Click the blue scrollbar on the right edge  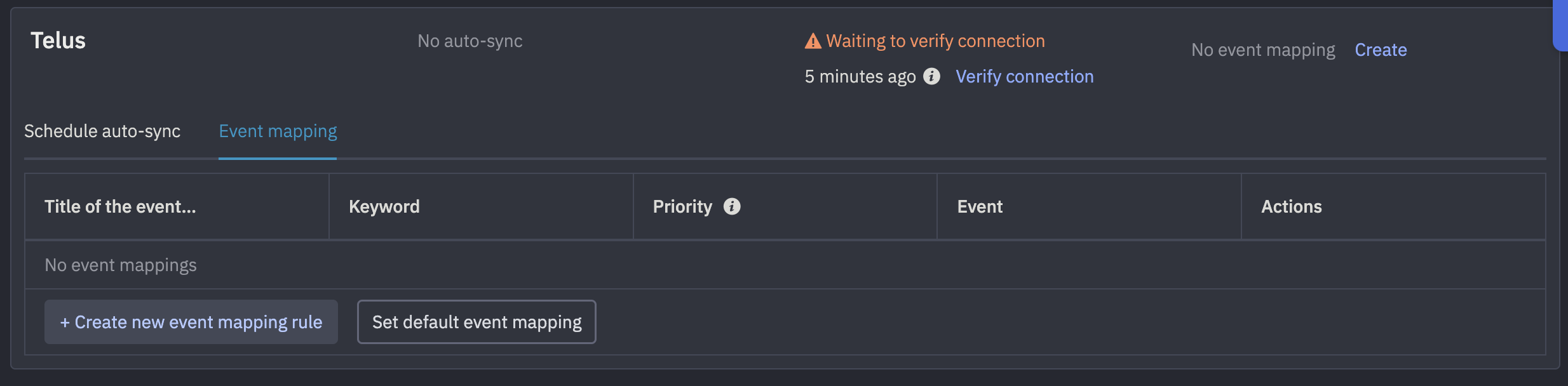pos(1561,25)
